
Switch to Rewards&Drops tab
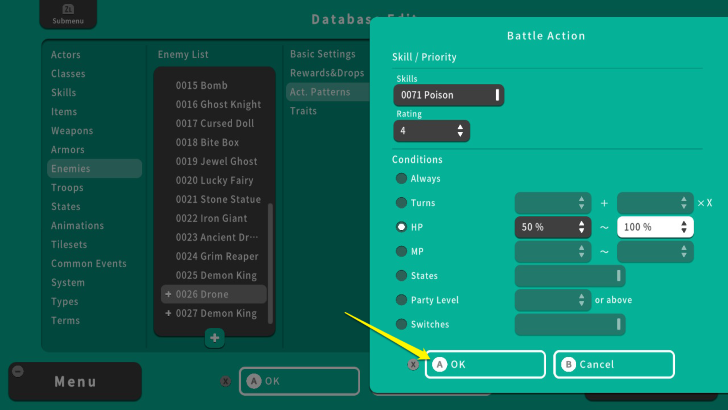pos(327,73)
